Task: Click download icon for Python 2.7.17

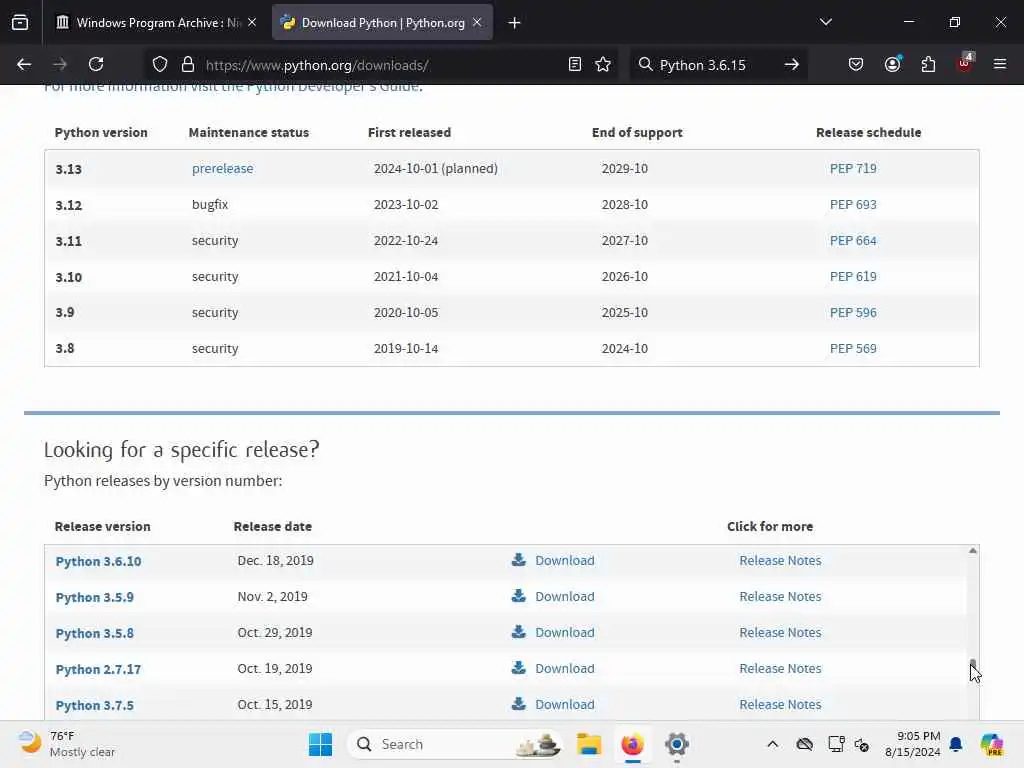Action: pos(519,667)
